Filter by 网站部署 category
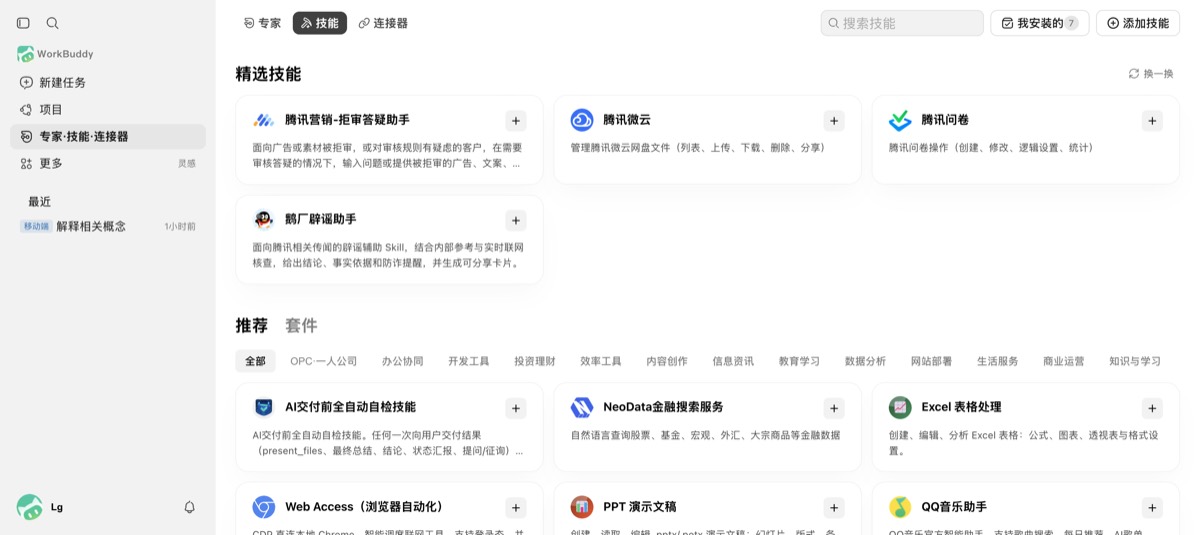The width and height of the screenshot is (1200, 535). pyautogui.click(x=931, y=361)
